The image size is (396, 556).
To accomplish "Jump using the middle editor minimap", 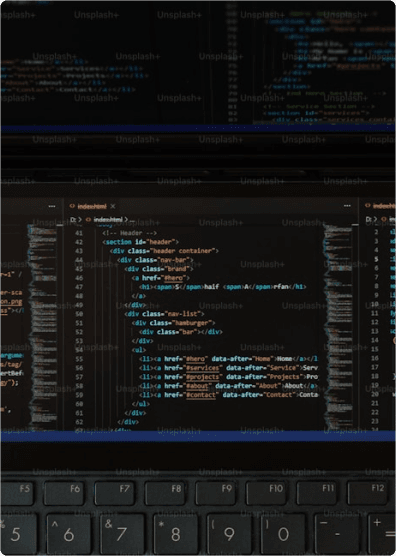I will (x=338, y=326).
